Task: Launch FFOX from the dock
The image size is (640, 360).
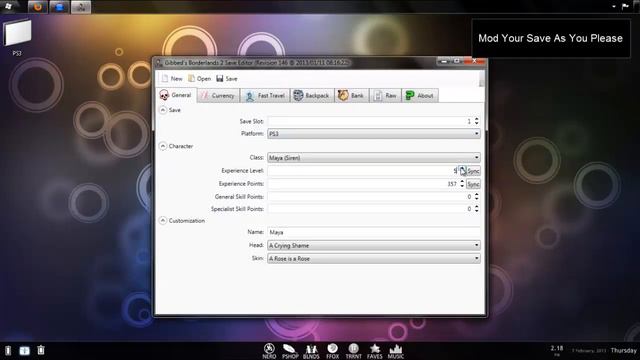Action: coord(332,351)
